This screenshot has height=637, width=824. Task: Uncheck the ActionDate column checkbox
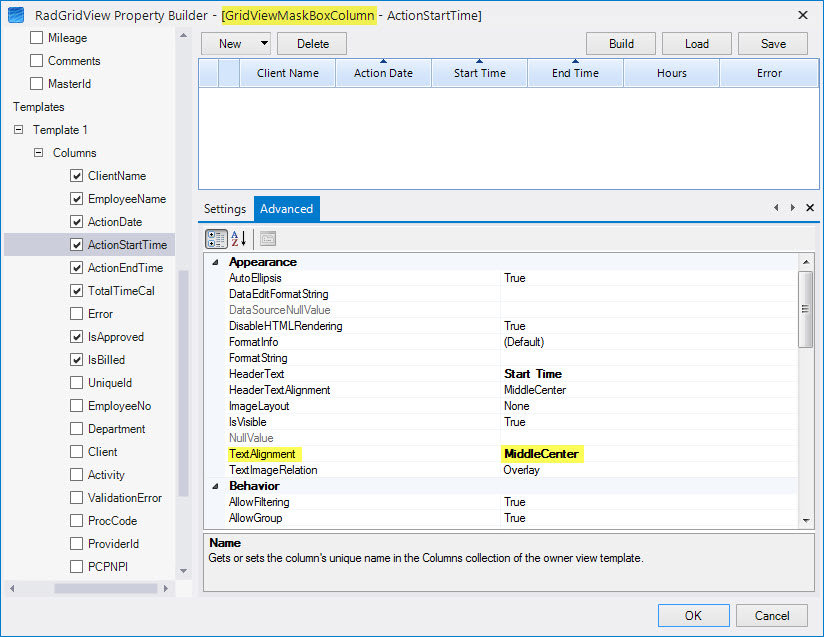click(76, 222)
